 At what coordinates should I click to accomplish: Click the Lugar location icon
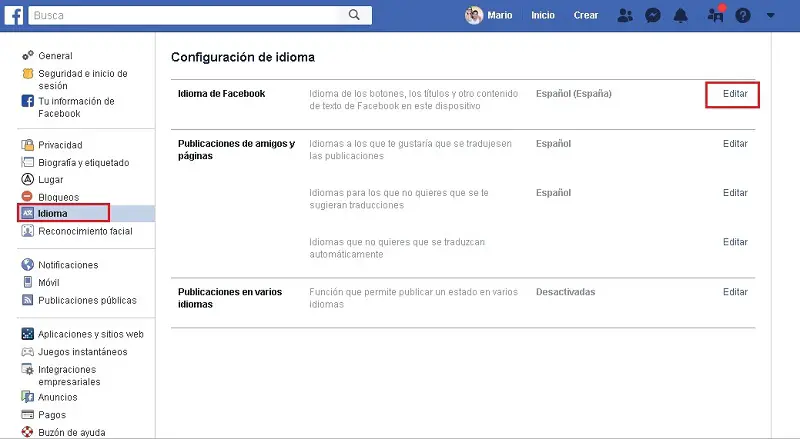coord(28,179)
